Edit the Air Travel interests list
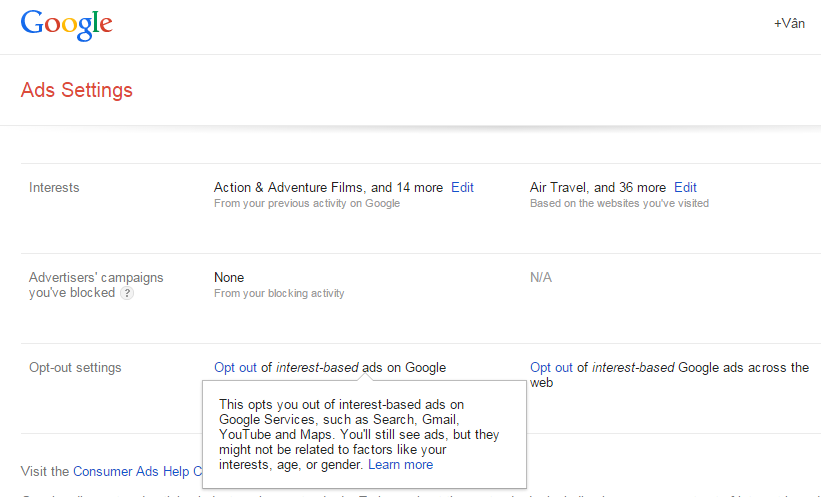This screenshot has width=821, height=497. 685,187
